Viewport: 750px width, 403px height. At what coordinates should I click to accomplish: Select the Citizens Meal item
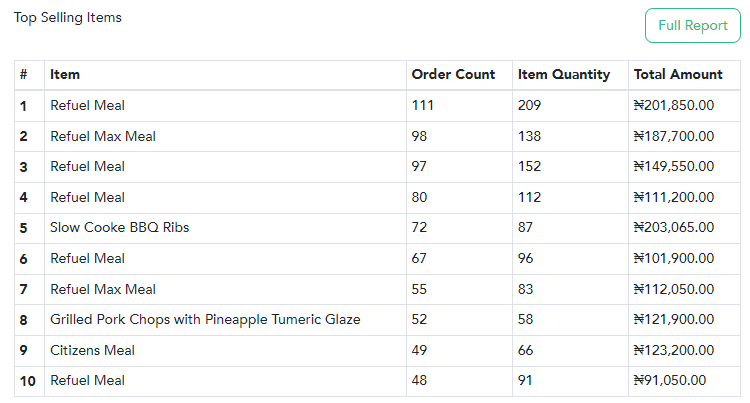92,350
